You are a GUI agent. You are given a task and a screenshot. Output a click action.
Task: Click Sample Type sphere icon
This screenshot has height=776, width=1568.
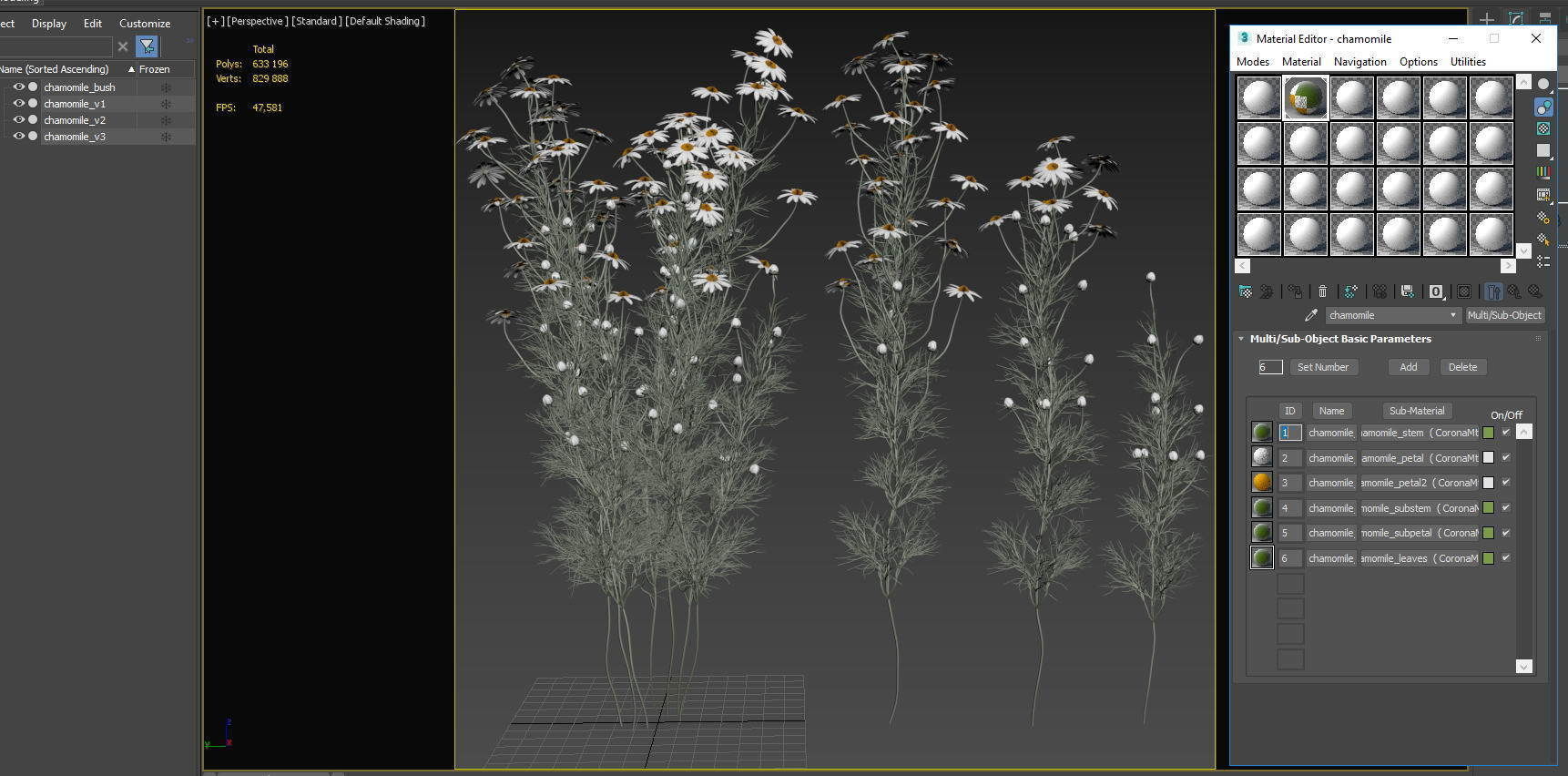click(x=1543, y=84)
